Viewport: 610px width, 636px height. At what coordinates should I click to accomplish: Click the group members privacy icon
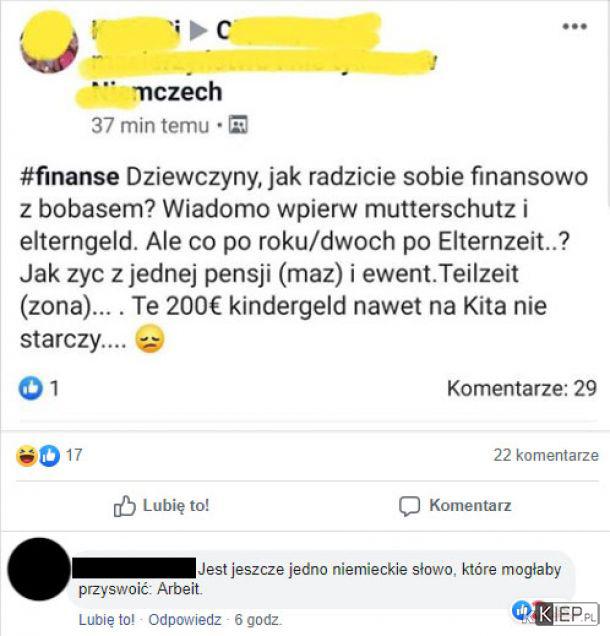click(x=238, y=125)
